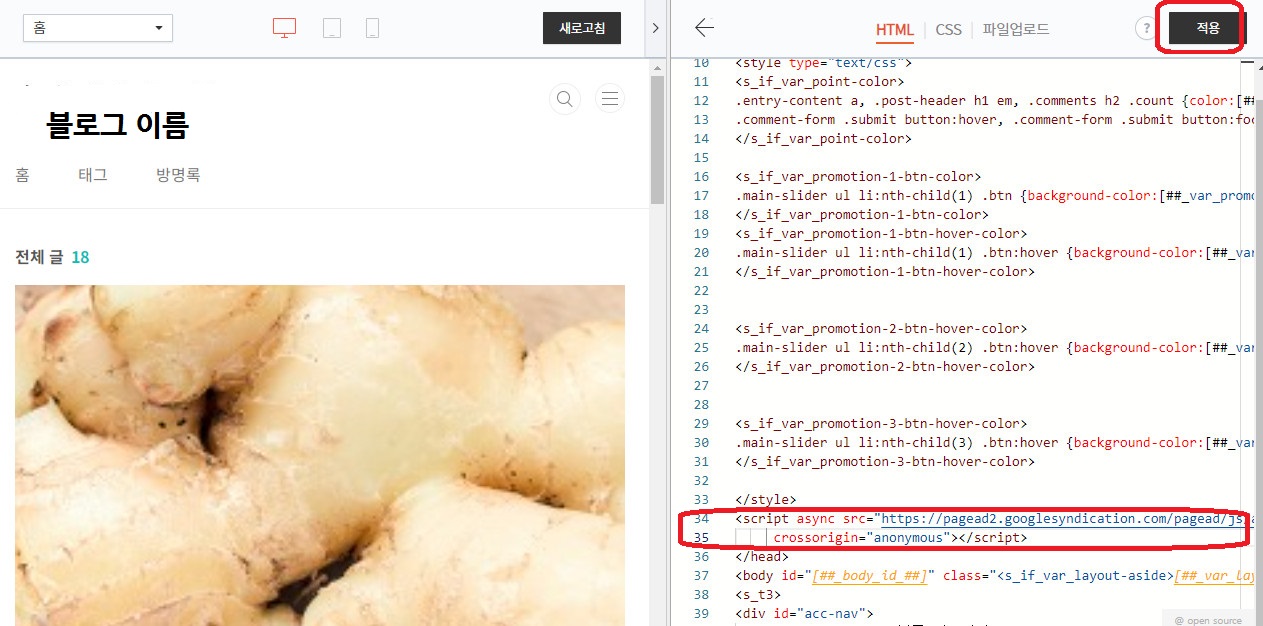The width and height of the screenshot is (1263, 626).
Task: Open blog search magnifier icon
Action: [565, 98]
